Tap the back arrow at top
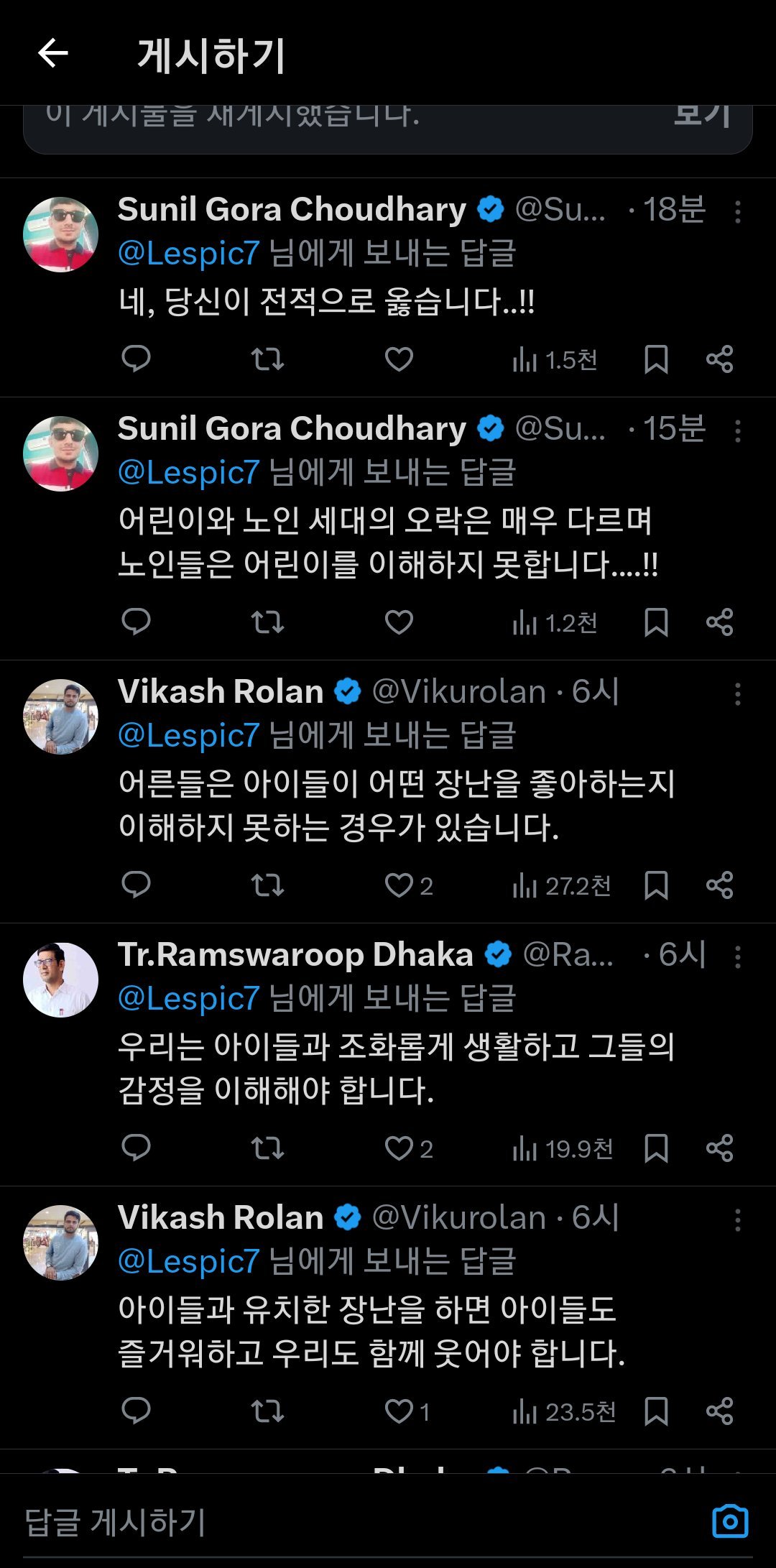The height and width of the screenshot is (1568, 776). pos(53,53)
